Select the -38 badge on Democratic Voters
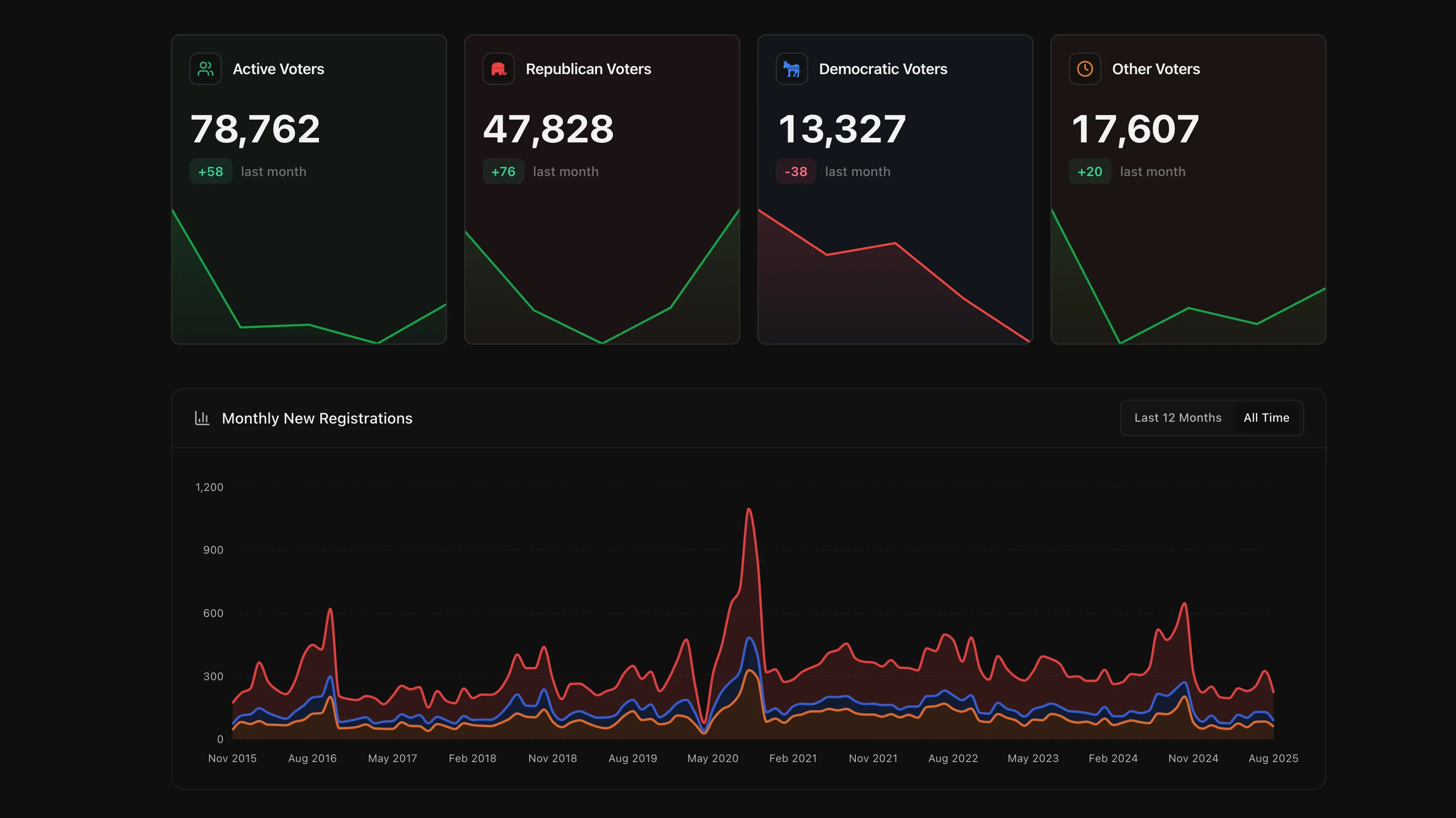 [x=795, y=171]
